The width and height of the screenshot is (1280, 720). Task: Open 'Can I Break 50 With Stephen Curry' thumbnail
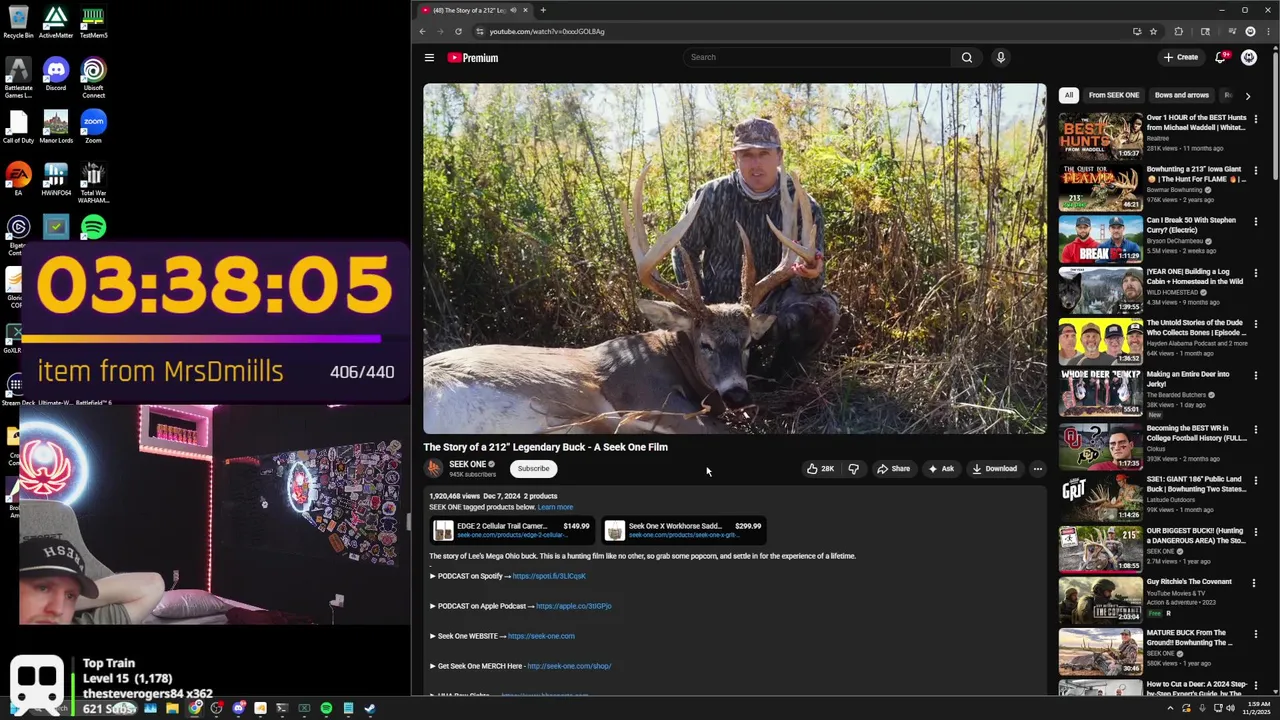pyautogui.click(x=1100, y=239)
